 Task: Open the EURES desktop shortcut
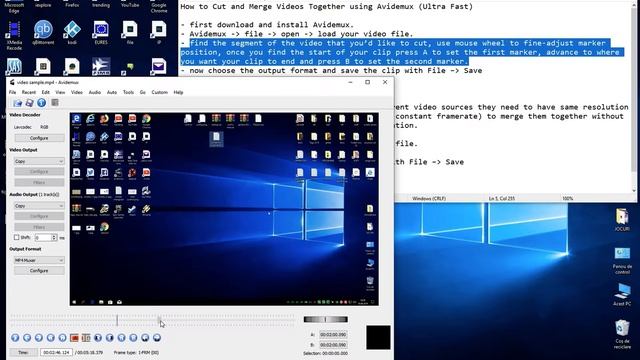point(101,33)
